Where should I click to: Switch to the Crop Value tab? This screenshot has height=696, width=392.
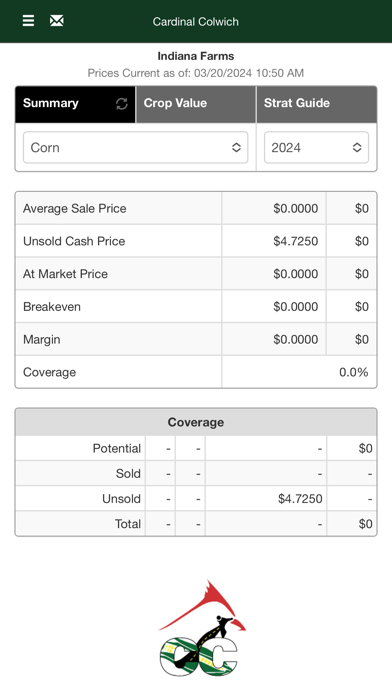[196, 104]
